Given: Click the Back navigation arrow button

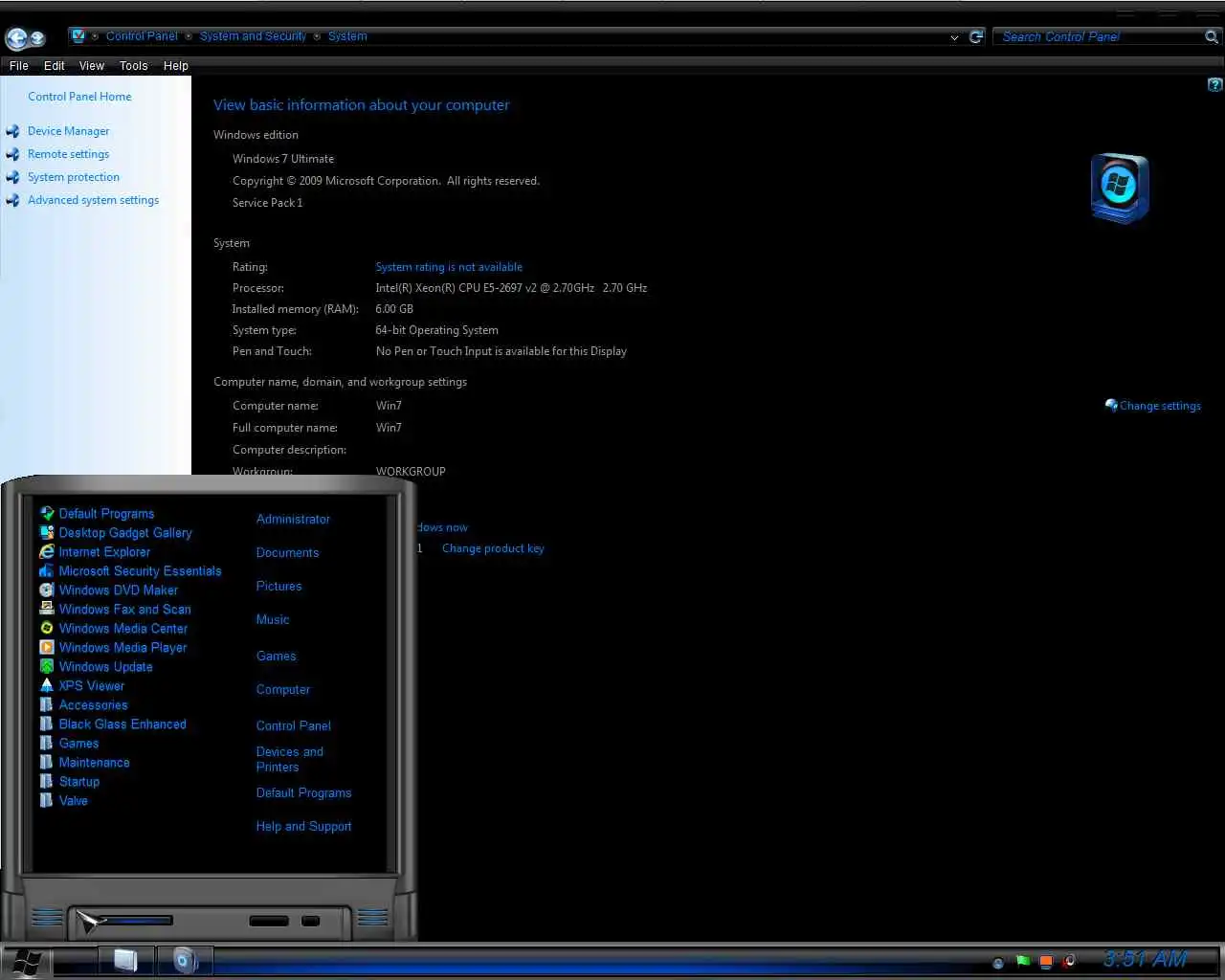Looking at the screenshot, I should 16,38.
